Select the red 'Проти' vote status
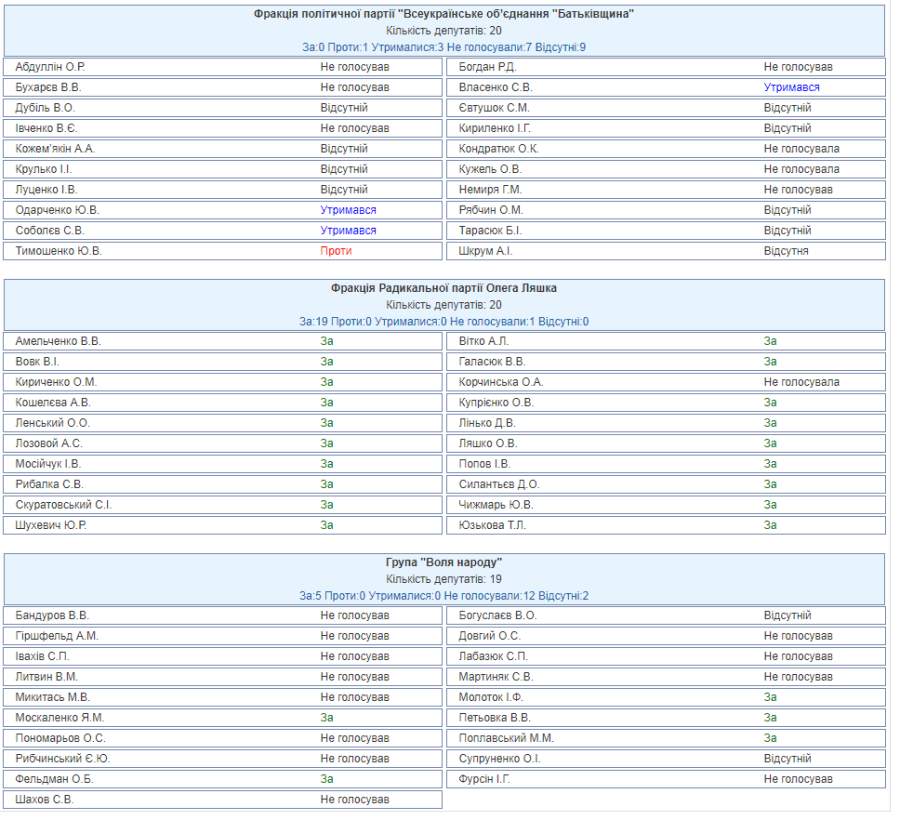 click(x=336, y=251)
